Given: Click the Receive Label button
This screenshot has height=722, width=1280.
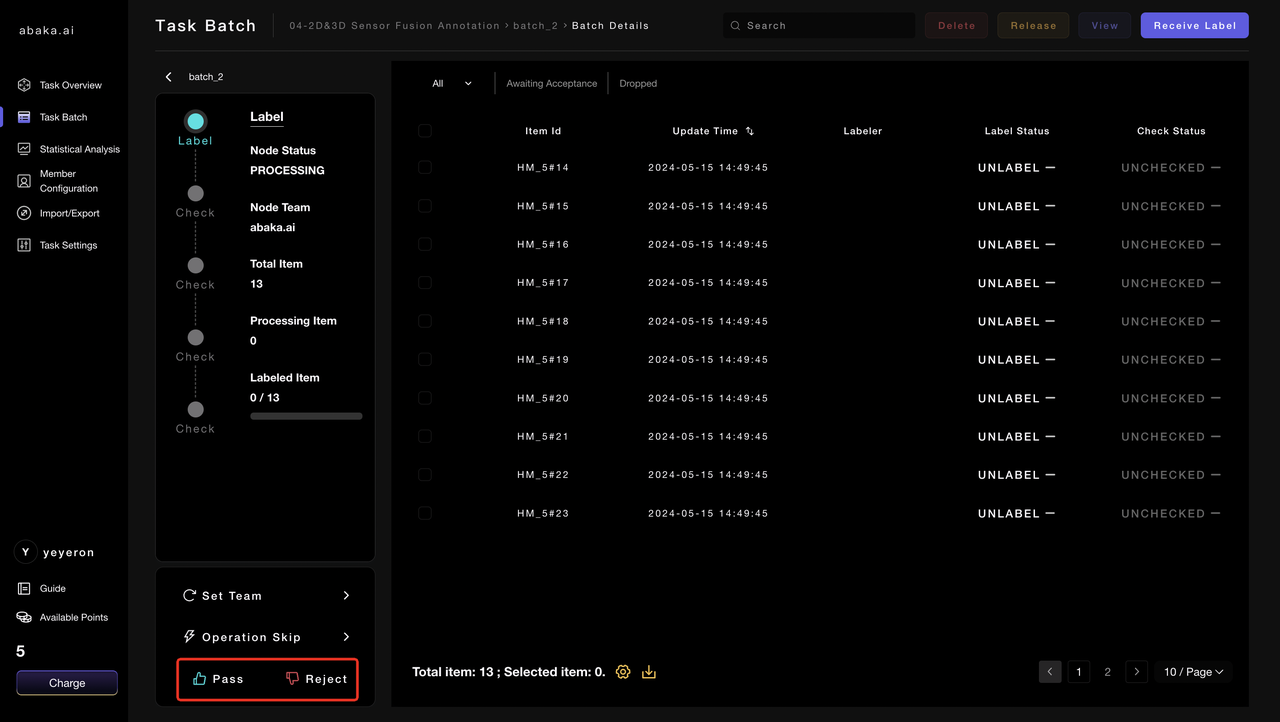Looking at the screenshot, I should click(1194, 26).
